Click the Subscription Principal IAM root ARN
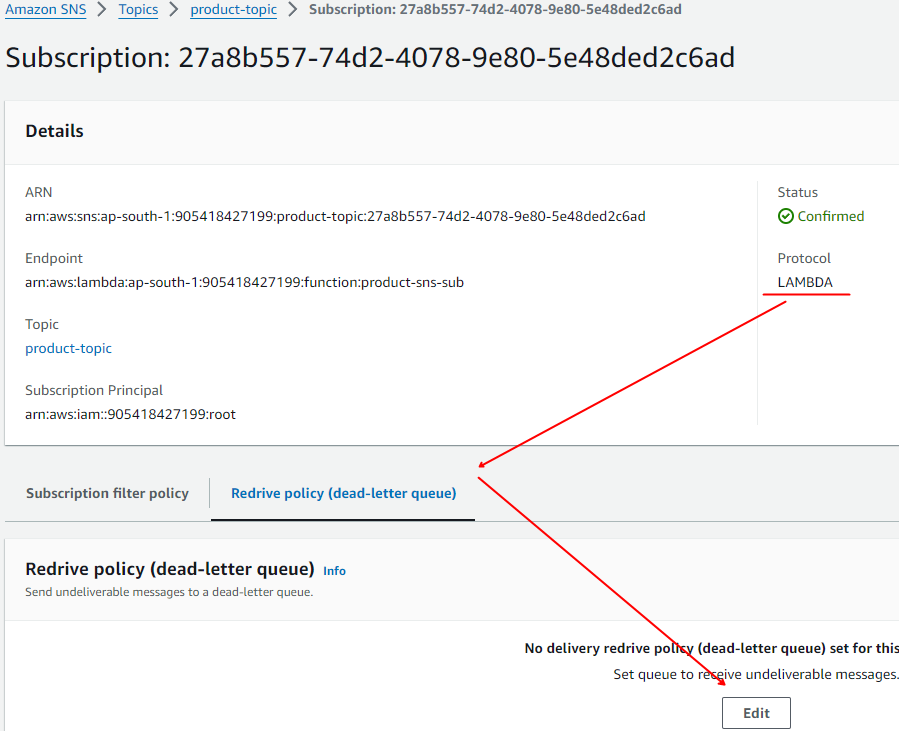The height and width of the screenshot is (731, 899). (x=130, y=414)
